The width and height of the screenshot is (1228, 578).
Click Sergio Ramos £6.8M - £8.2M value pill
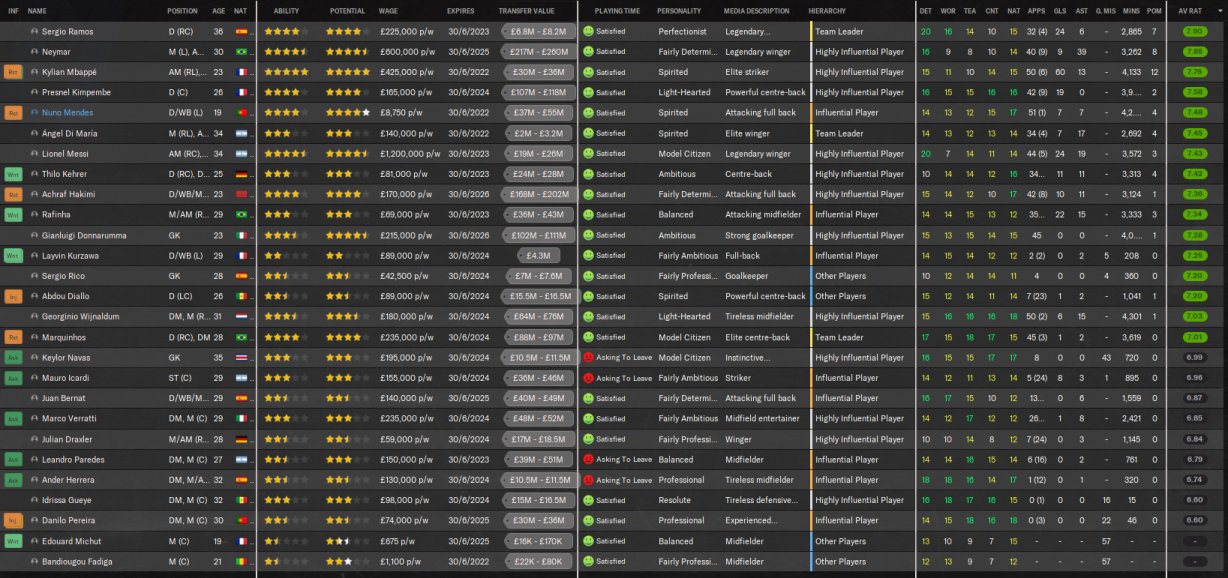click(538, 32)
